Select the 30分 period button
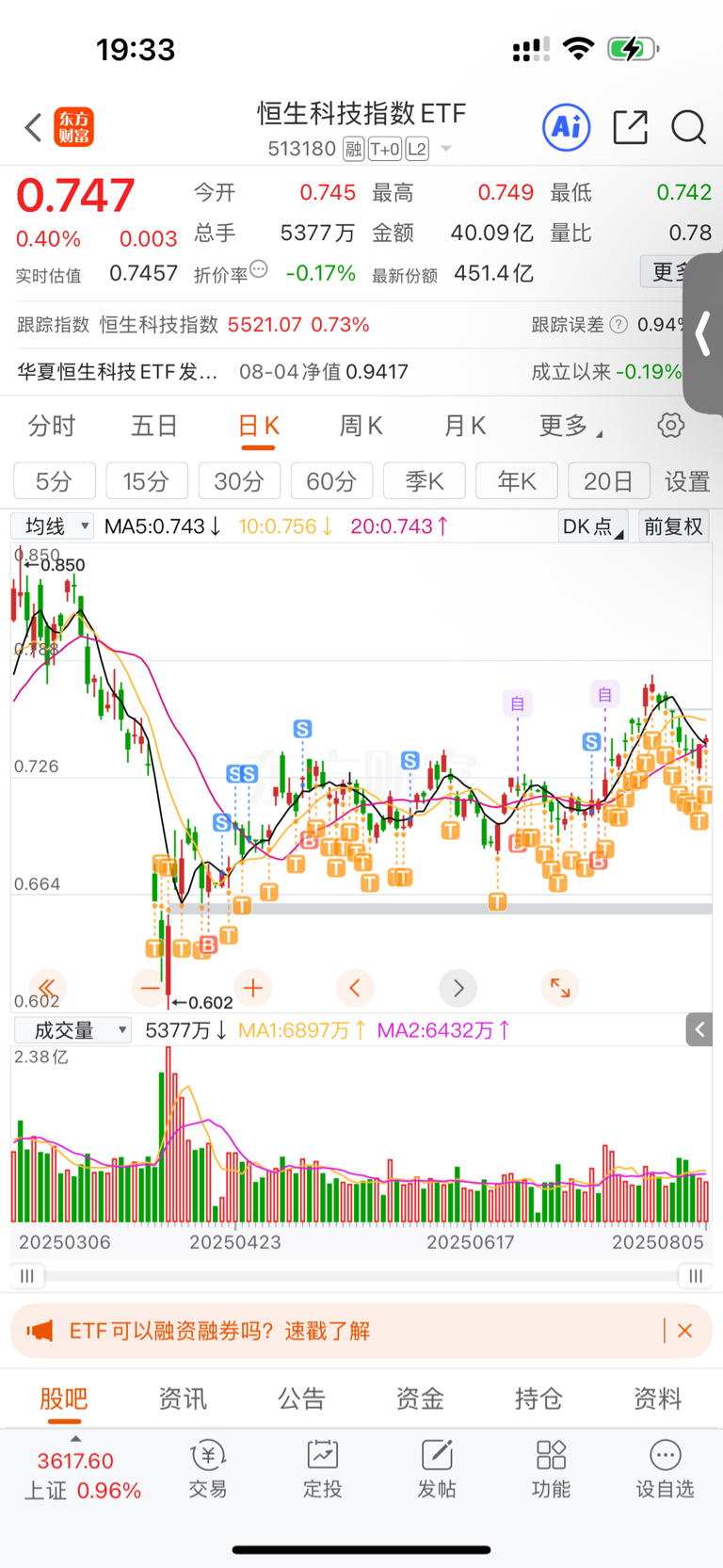This screenshot has width=723, height=1568. coord(239,481)
